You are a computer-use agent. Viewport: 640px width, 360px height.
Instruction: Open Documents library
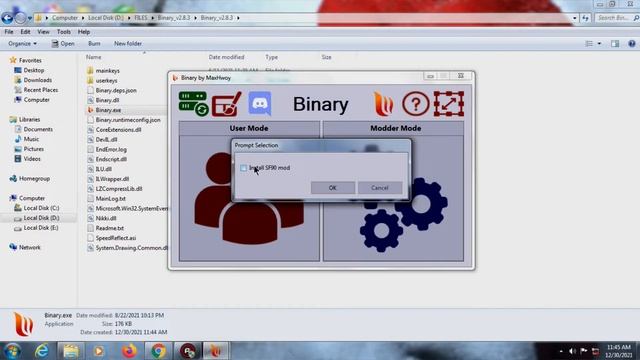(38, 129)
